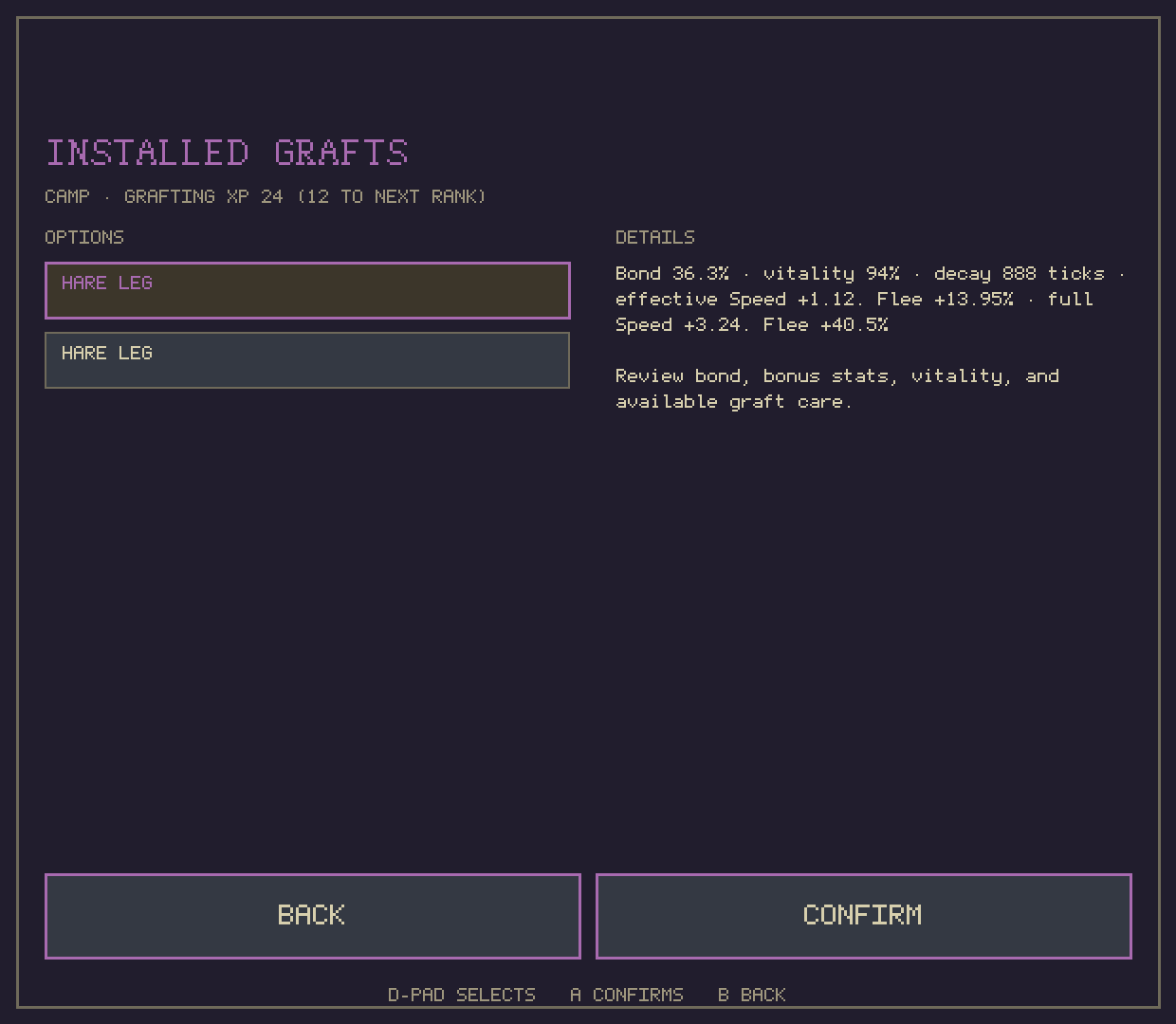Click the CAMP grafting XP status line

click(x=266, y=196)
